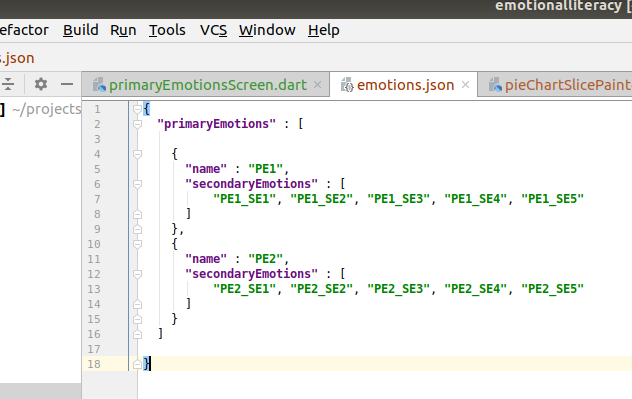Click the "primaryEmotions" key text
The height and width of the screenshot is (399, 632).
click(x=216, y=124)
